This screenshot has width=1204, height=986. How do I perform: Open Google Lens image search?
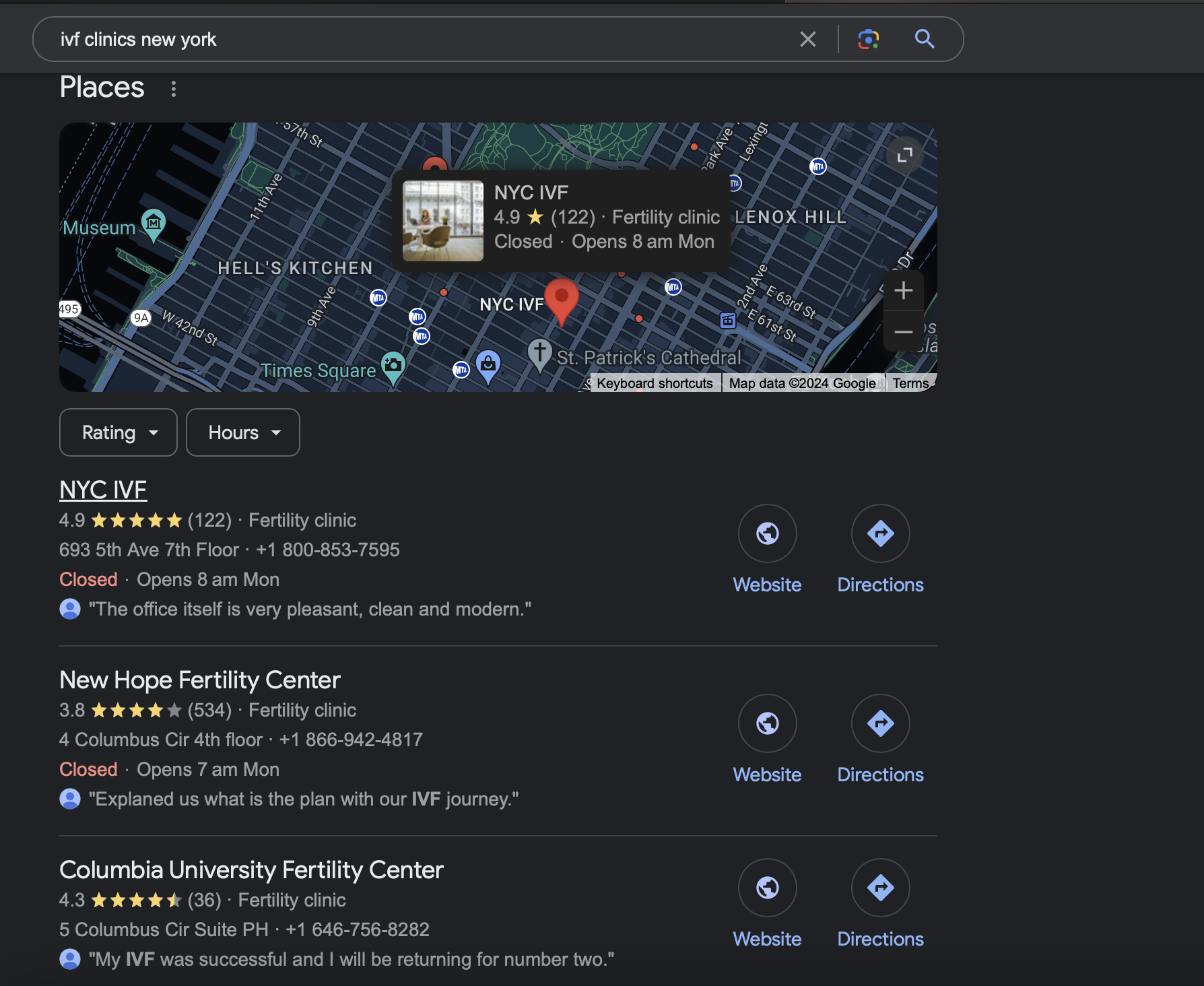[x=869, y=38]
